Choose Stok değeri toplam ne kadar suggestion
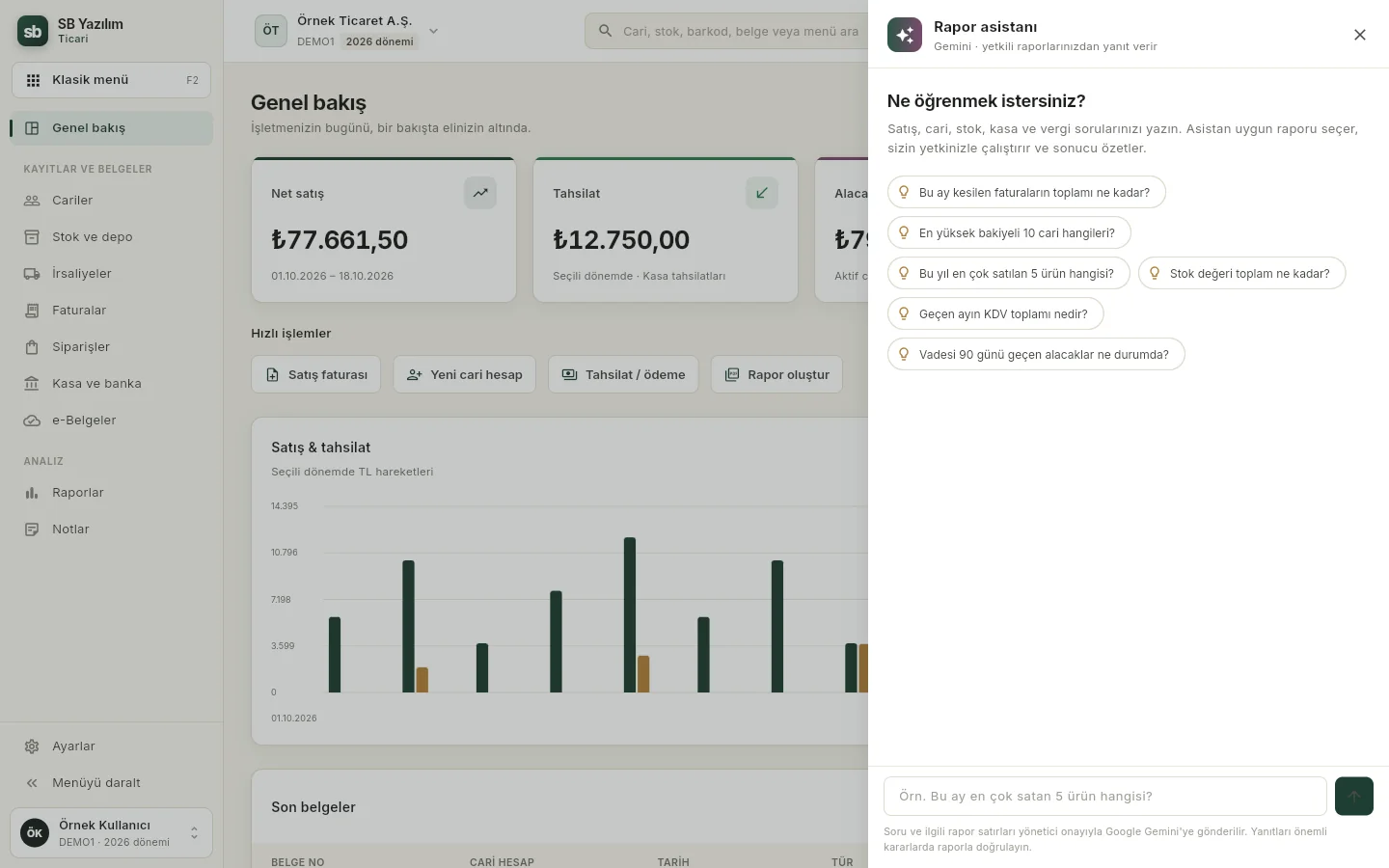Screen dimensions: 1389x868 1241,273
